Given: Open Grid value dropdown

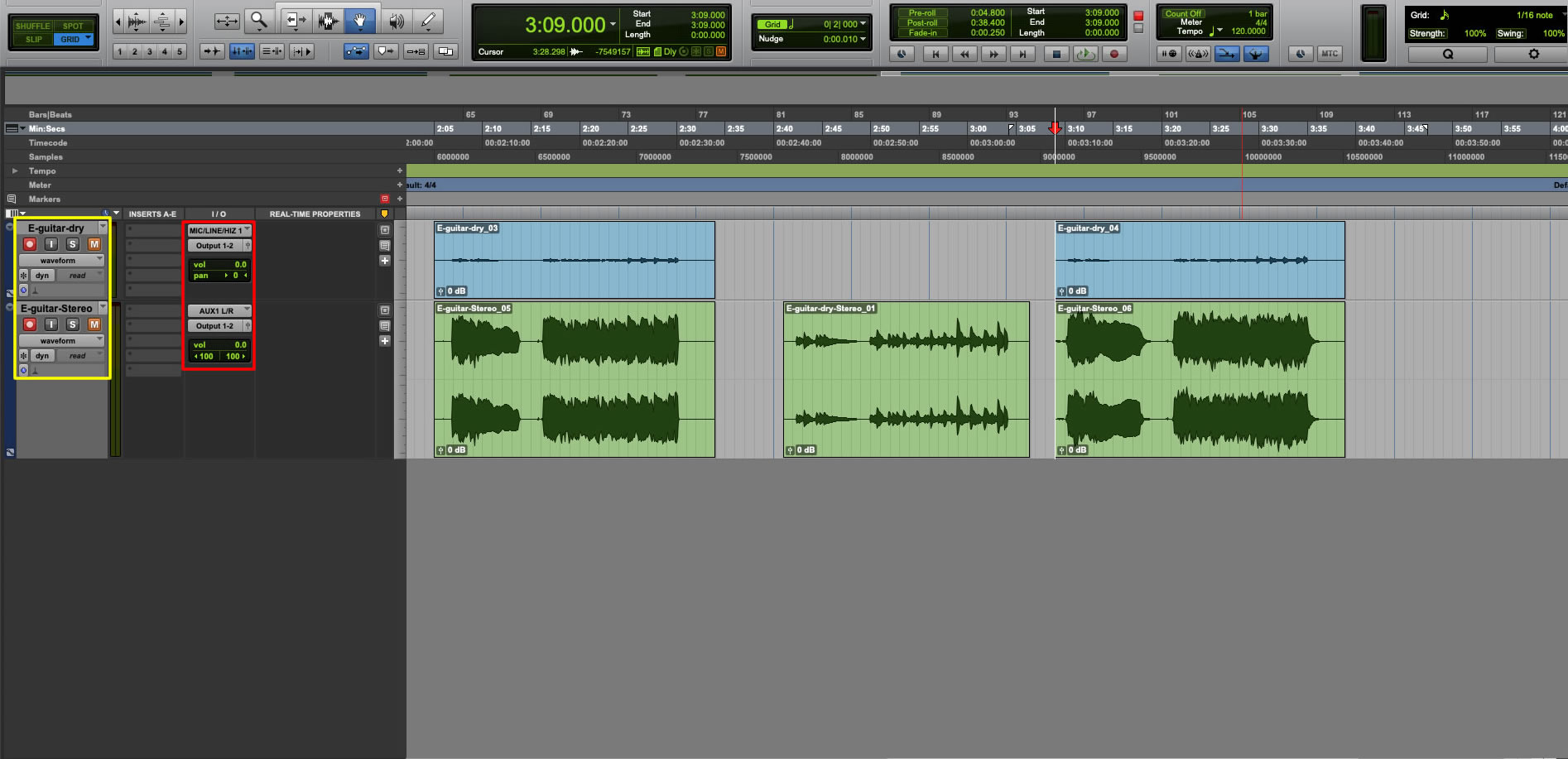Looking at the screenshot, I should click(x=863, y=24).
